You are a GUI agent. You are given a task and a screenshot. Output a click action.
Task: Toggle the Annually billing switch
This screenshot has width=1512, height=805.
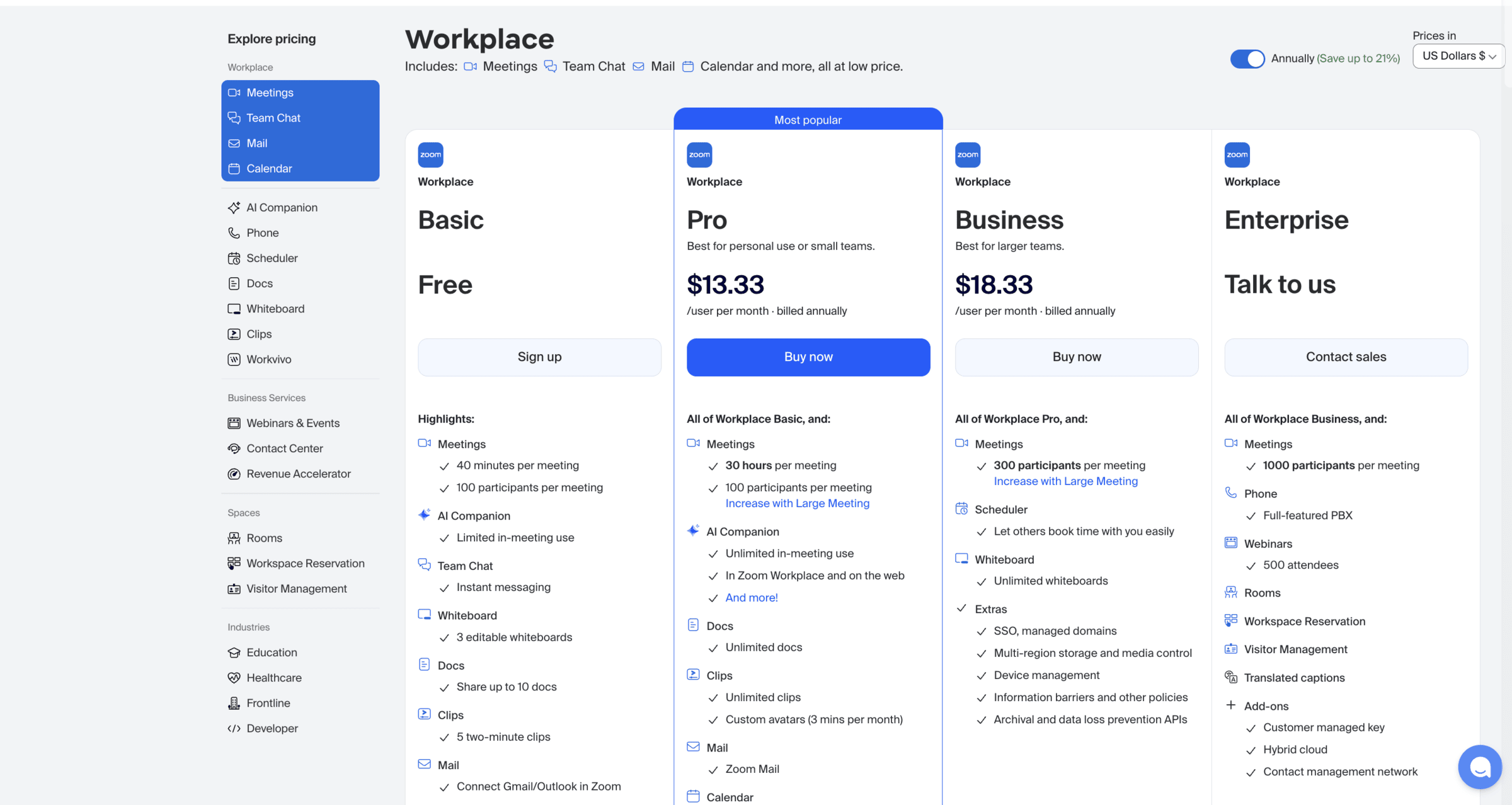1247,59
